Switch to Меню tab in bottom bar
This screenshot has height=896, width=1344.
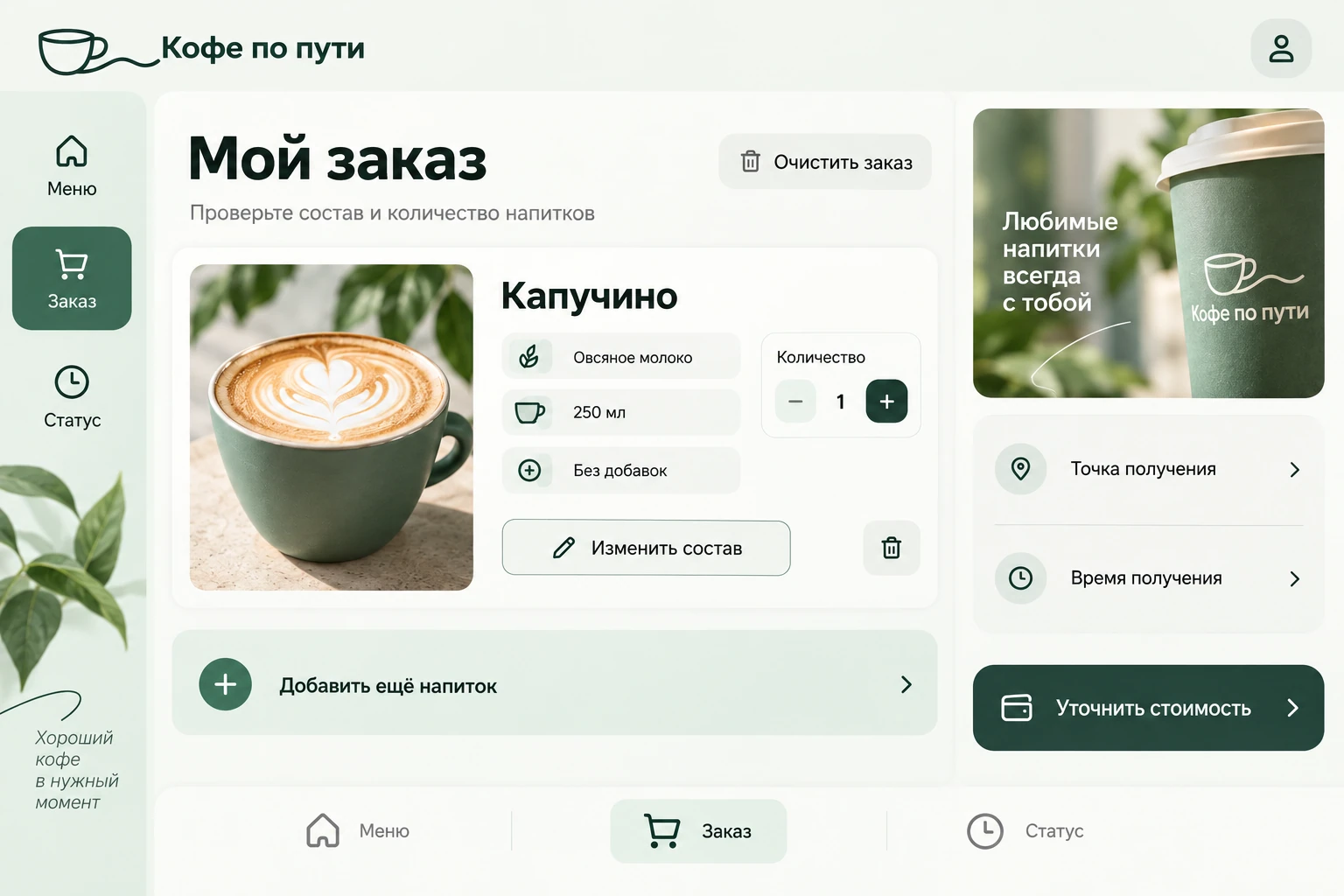coord(358,831)
